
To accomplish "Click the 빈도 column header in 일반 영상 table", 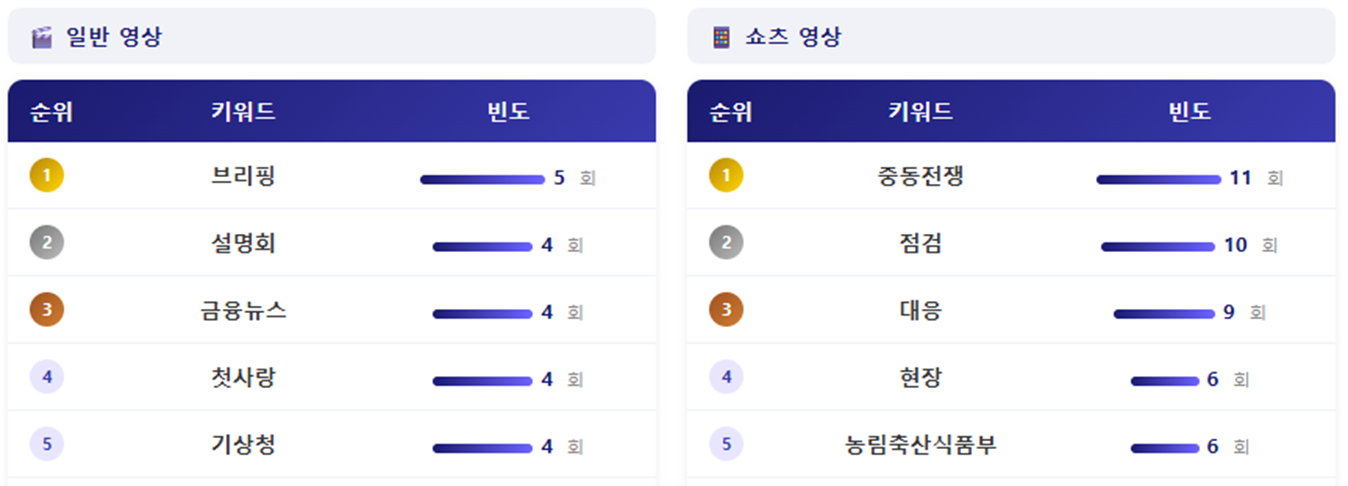I will (508, 112).
